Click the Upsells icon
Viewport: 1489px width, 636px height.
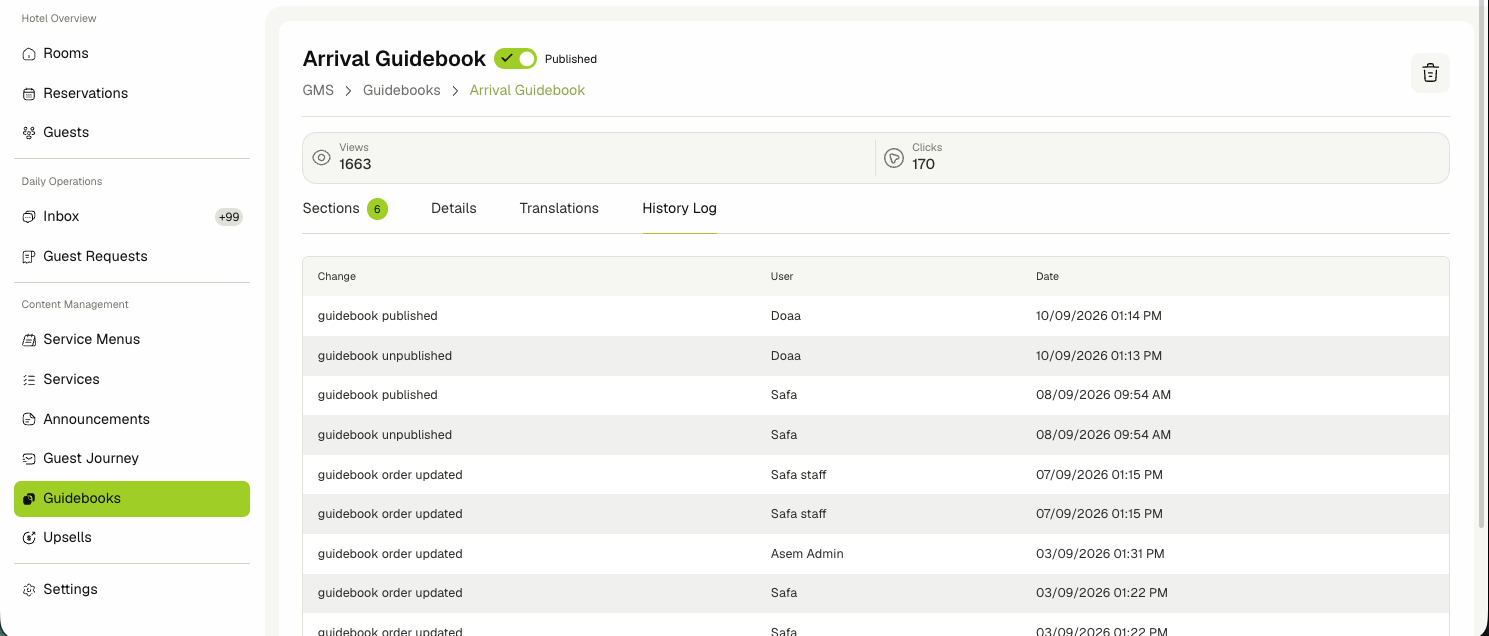(29, 538)
